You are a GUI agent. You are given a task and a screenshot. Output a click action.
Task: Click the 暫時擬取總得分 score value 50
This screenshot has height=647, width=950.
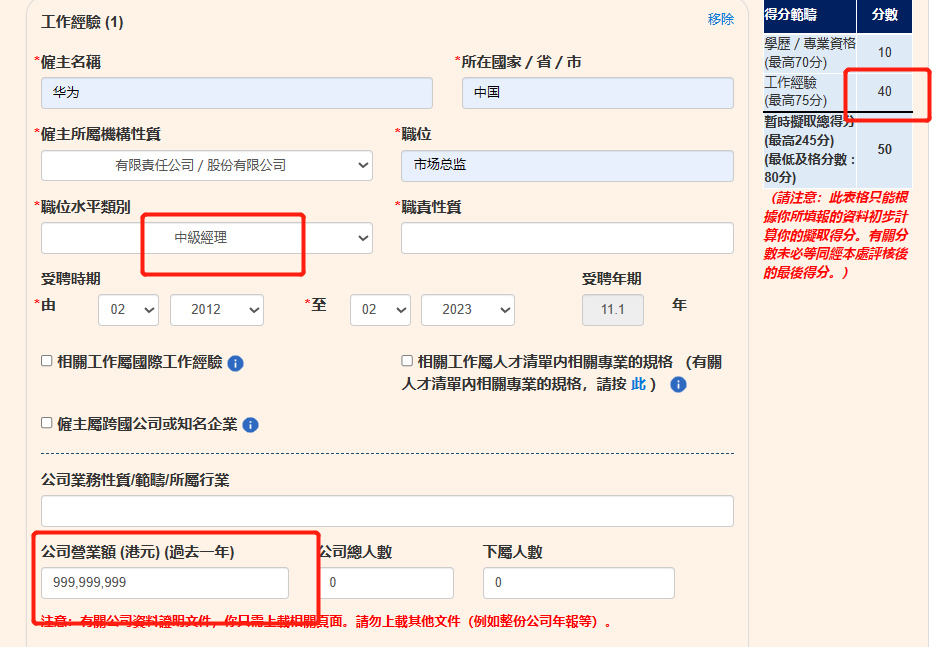885,150
